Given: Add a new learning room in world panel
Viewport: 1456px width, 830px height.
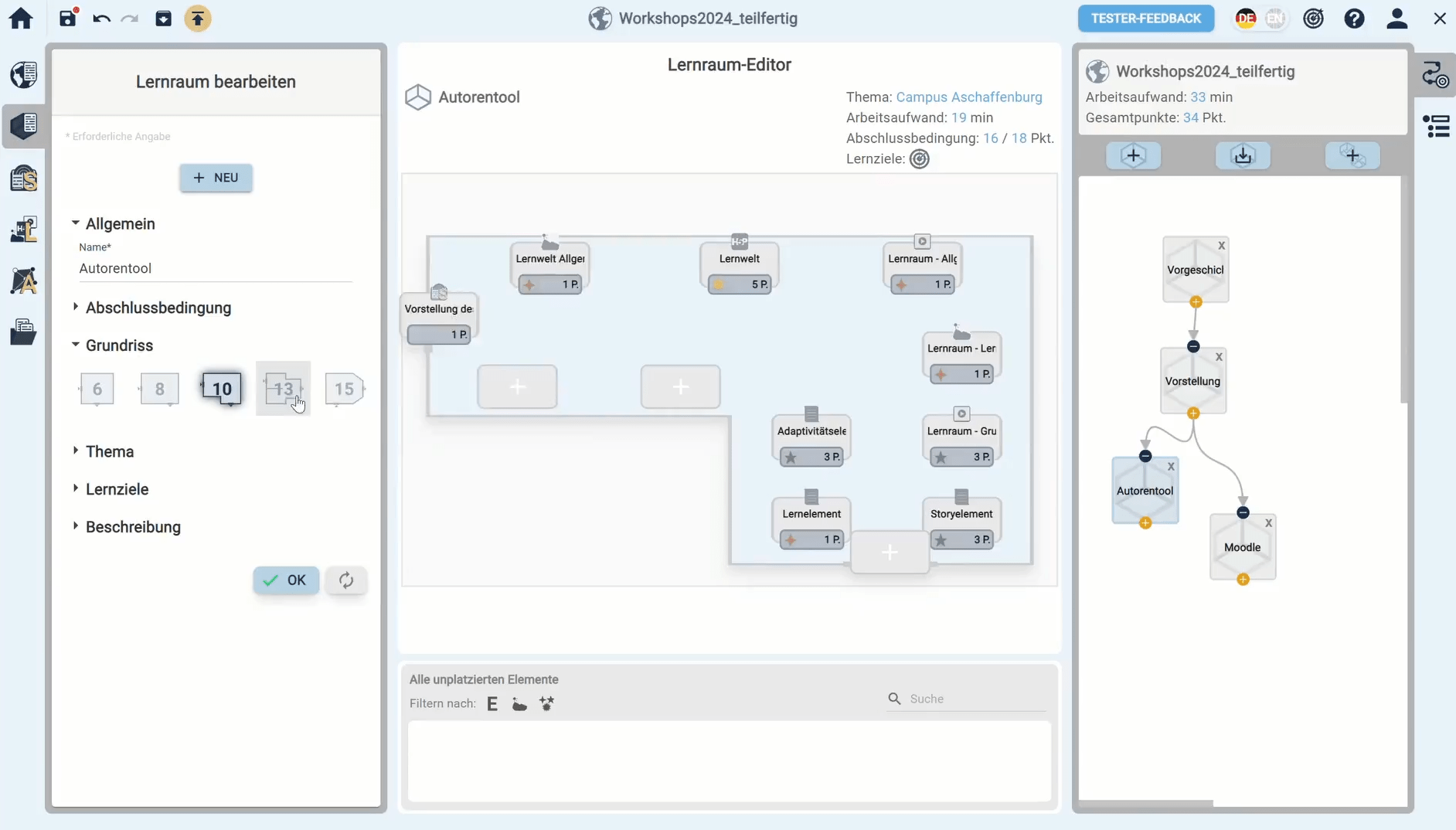Looking at the screenshot, I should (1133, 155).
